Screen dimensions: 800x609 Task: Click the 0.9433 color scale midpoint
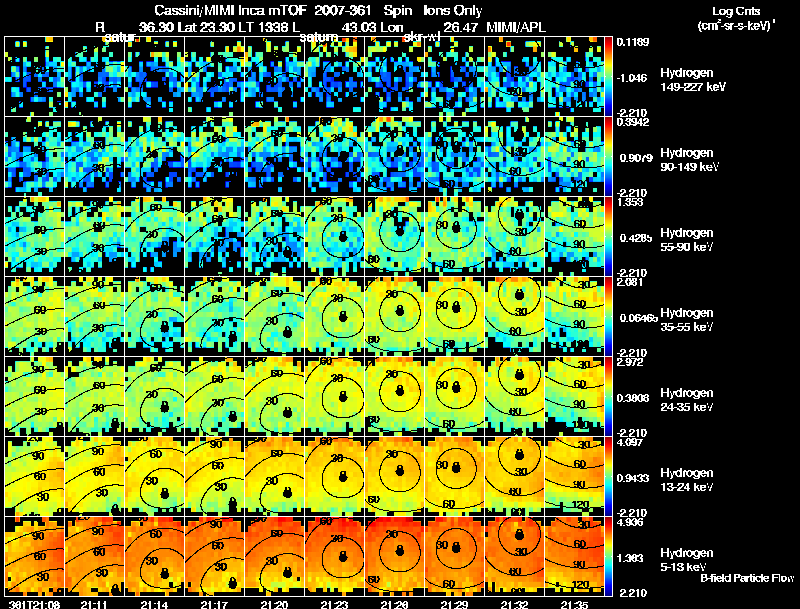(x=633, y=478)
